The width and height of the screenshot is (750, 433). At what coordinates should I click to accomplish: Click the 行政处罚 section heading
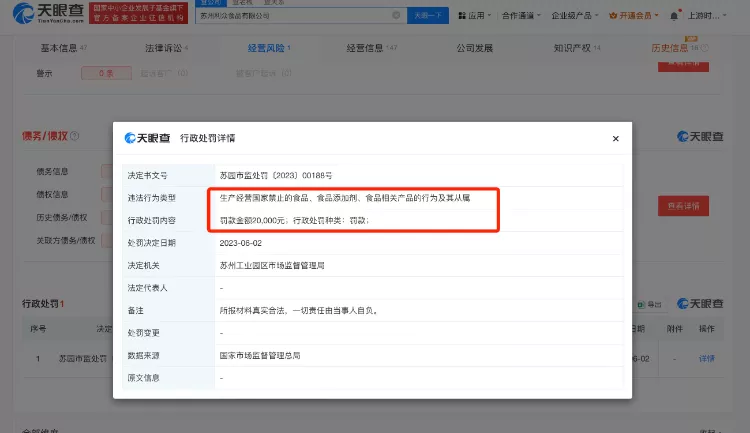pos(43,303)
